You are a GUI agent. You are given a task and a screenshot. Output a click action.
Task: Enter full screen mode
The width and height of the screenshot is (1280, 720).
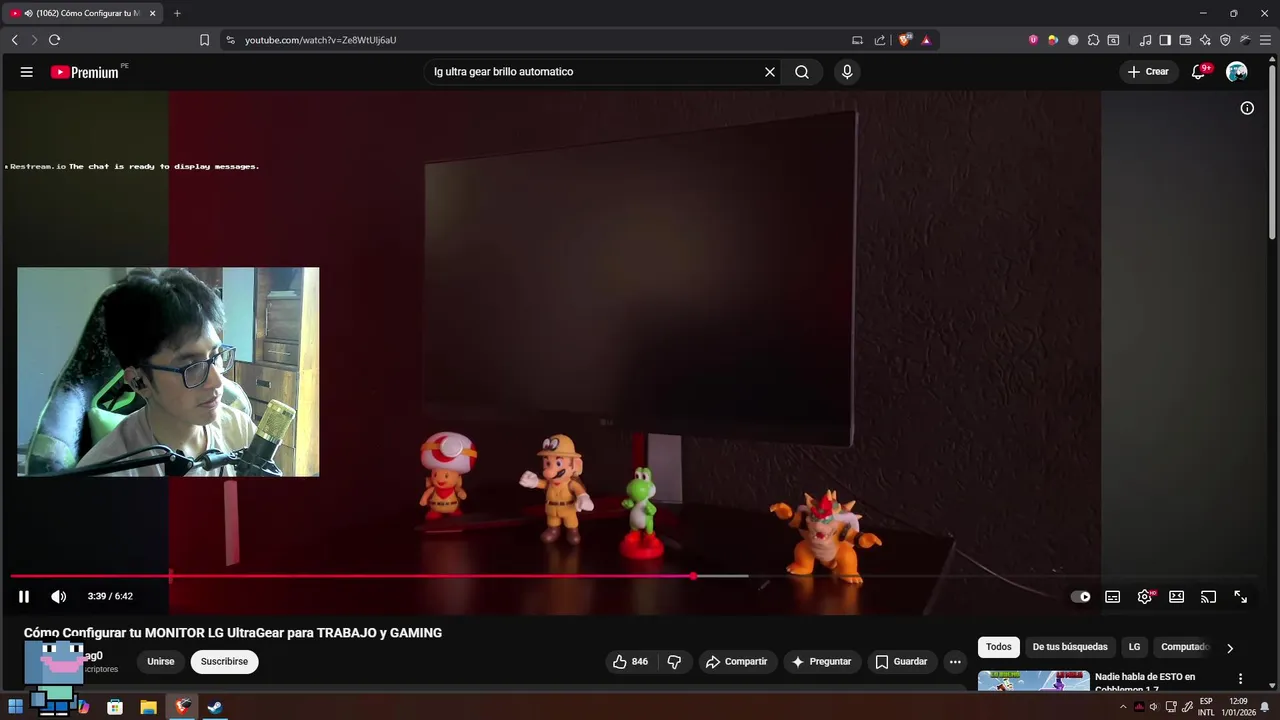pyautogui.click(x=1240, y=597)
